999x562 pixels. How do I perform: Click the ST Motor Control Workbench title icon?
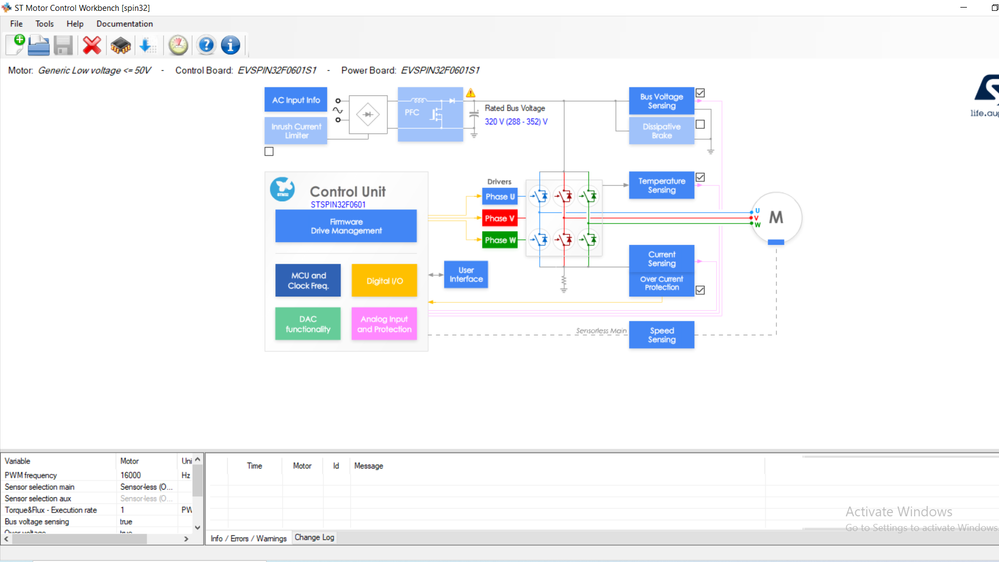(7, 8)
